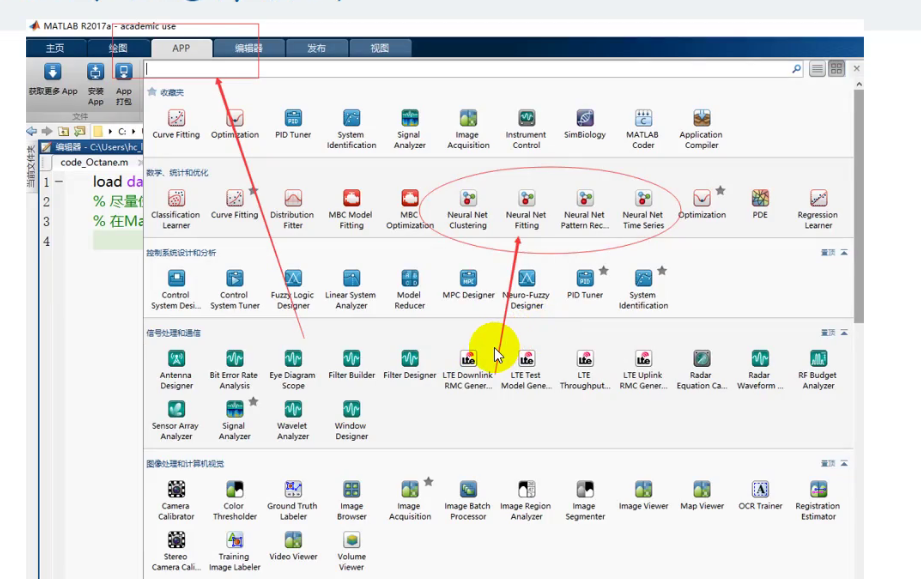Launch Model Reducer app
Viewport: 921px width, 579px height.
409,290
